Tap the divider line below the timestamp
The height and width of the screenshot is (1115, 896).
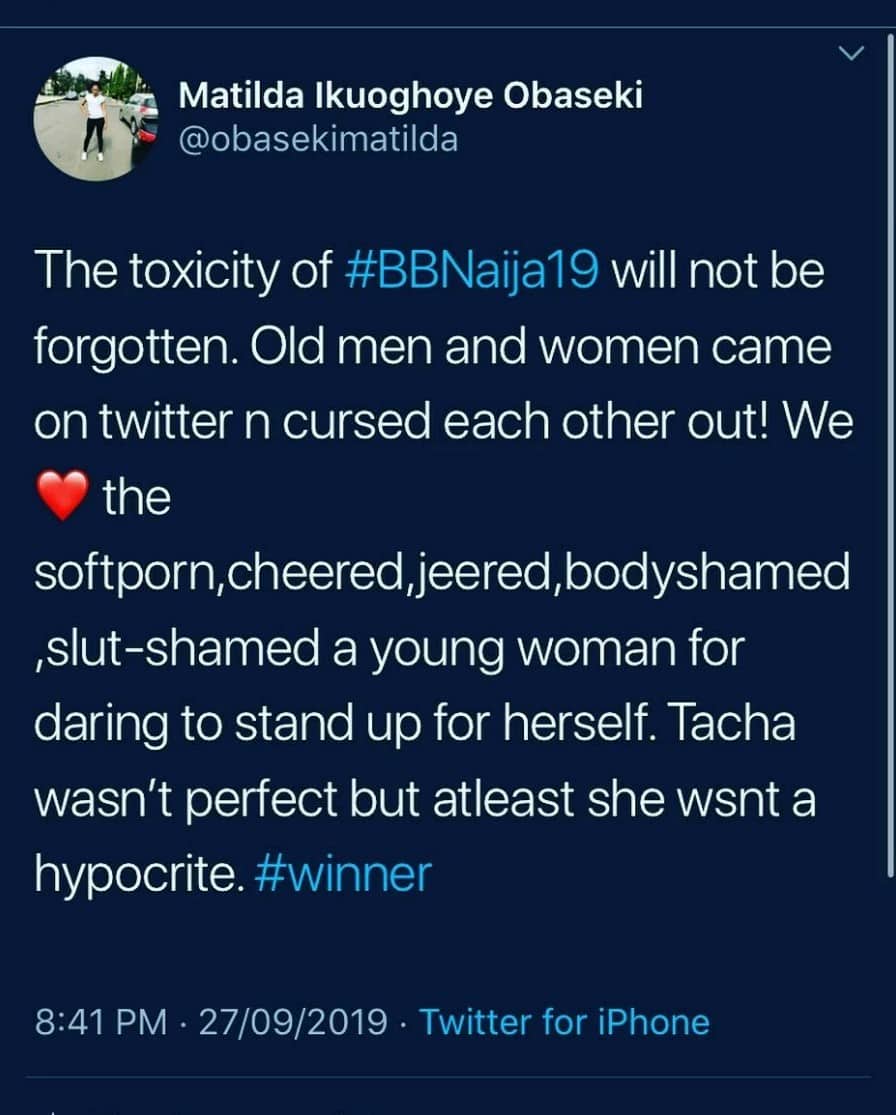click(x=448, y=1077)
